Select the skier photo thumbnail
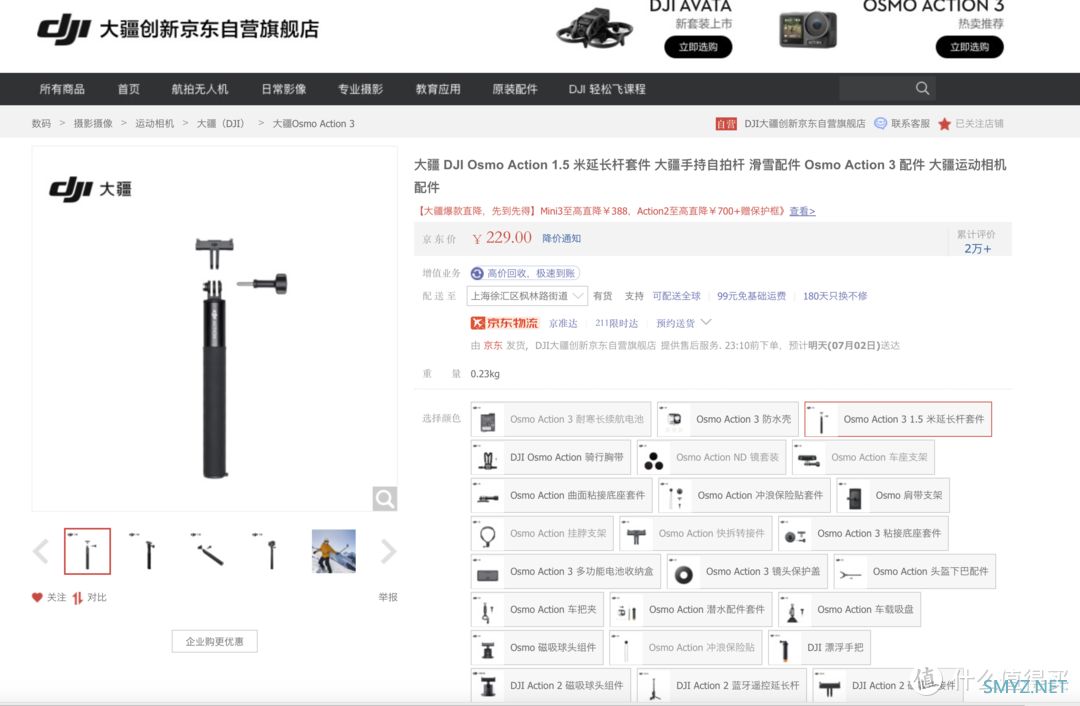 (x=333, y=551)
